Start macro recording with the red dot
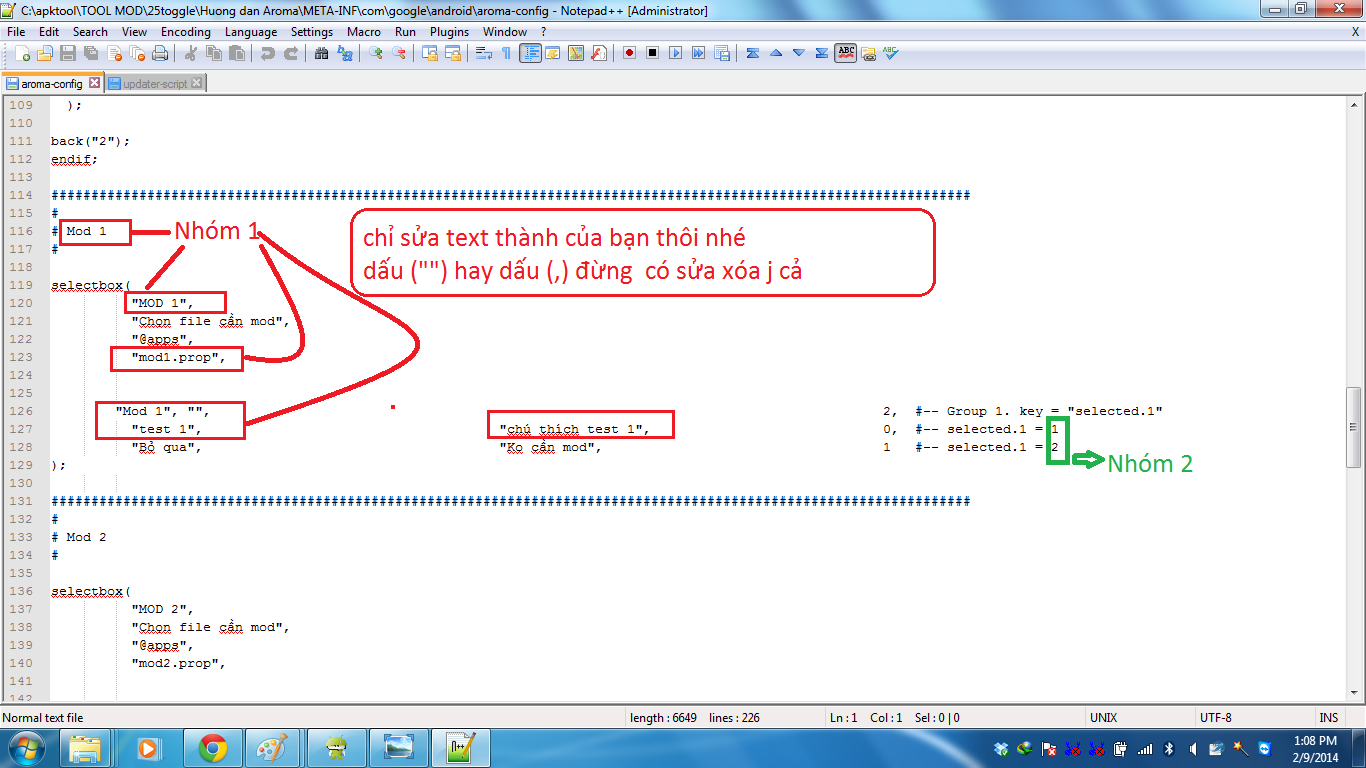The image size is (1366, 768). click(x=629, y=53)
